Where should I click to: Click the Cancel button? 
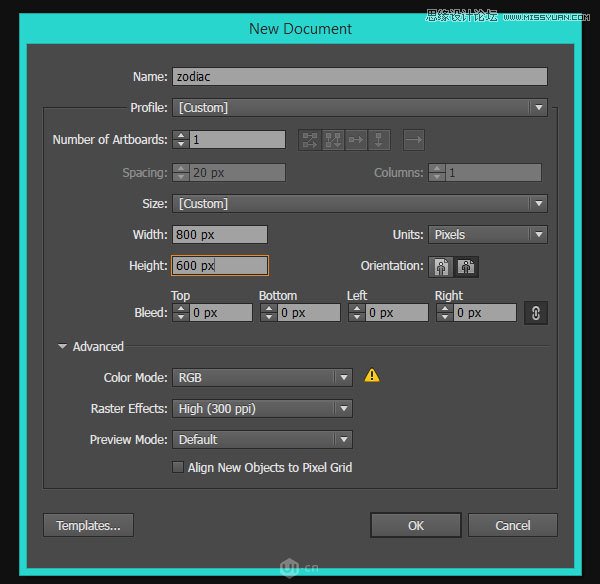click(x=512, y=525)
